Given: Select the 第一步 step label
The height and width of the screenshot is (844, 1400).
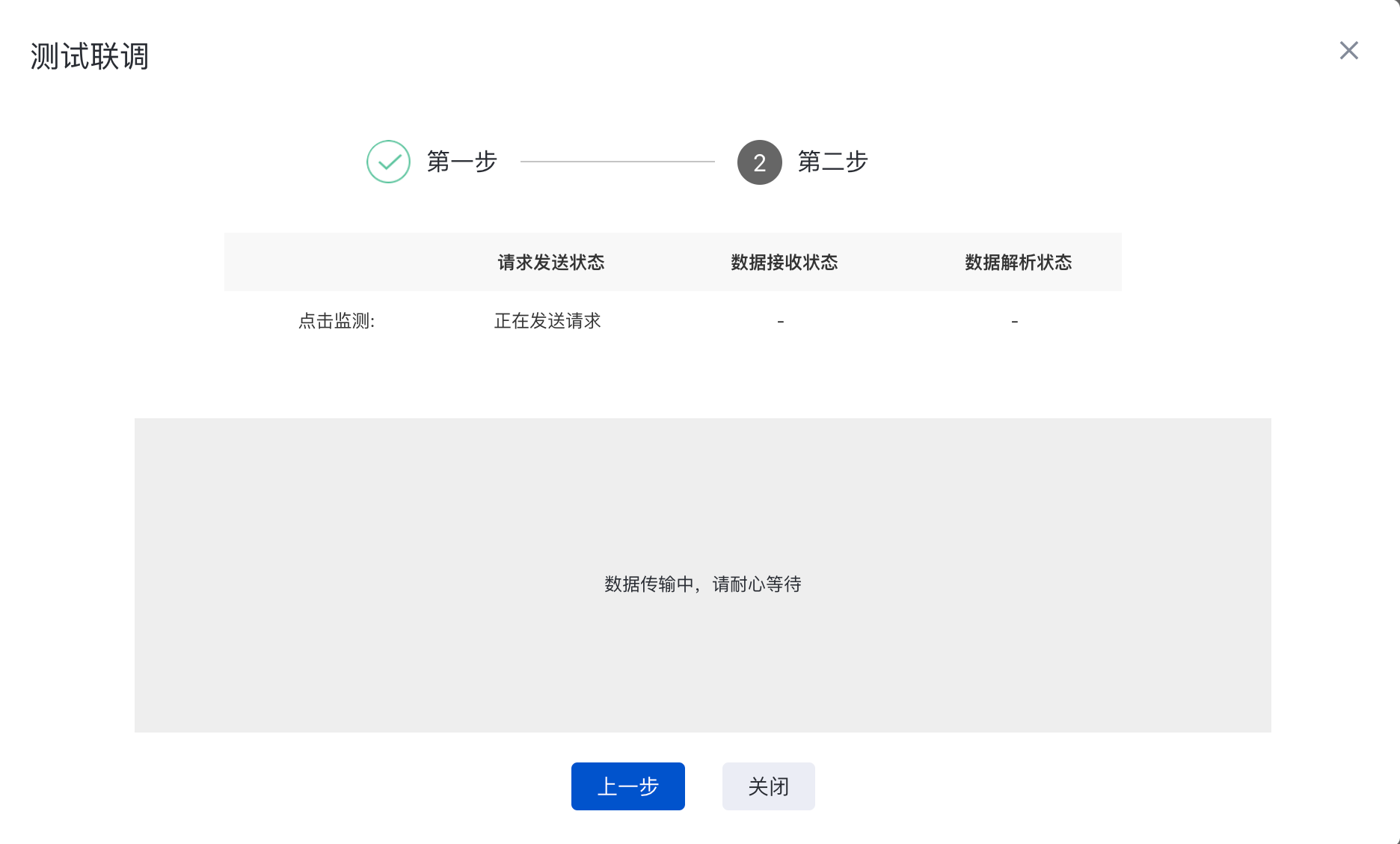Looking at the screenshot, I should click(461, 162).
